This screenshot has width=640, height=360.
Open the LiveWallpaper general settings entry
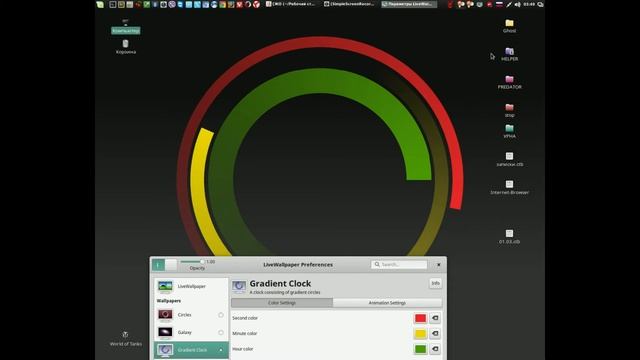click(x=191, y=287)
